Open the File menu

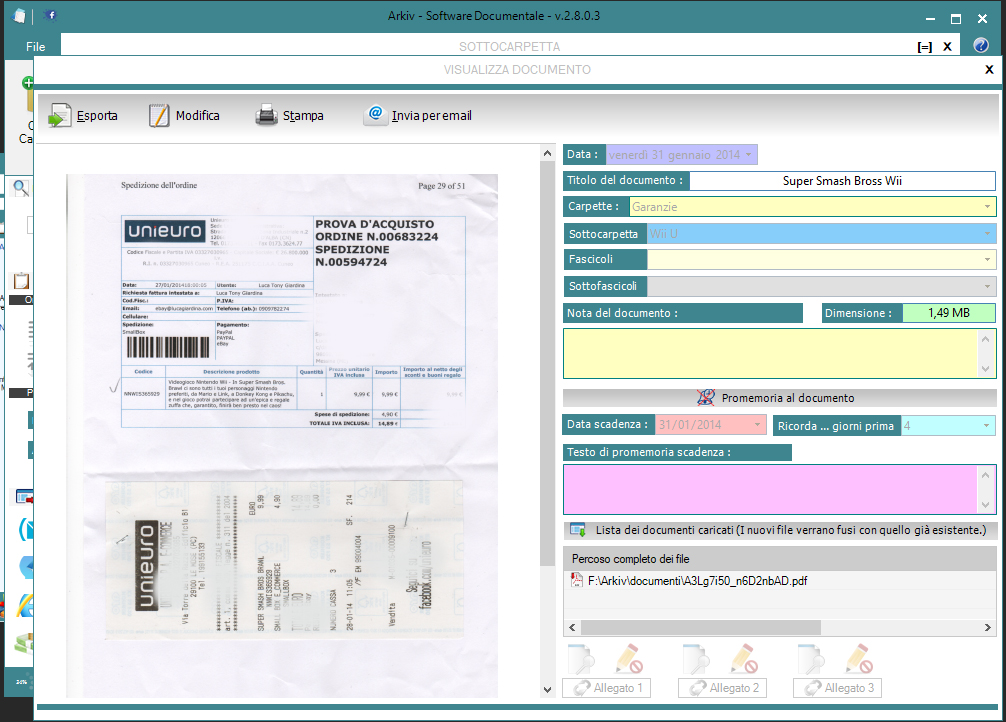tap(35, 46)
